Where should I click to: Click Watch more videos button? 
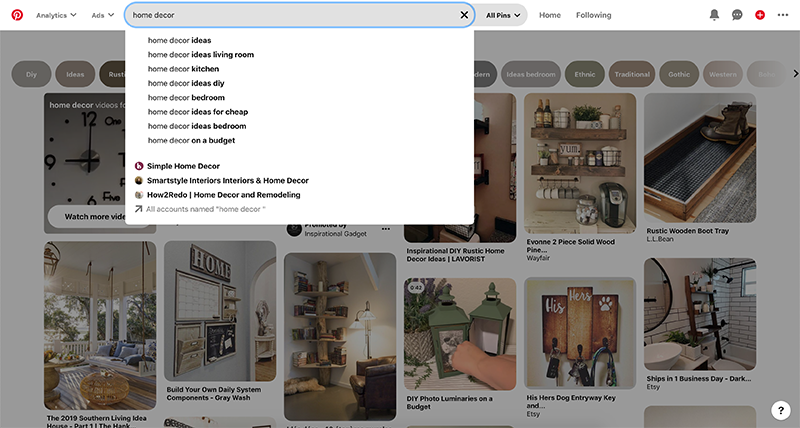click(87, 216)
